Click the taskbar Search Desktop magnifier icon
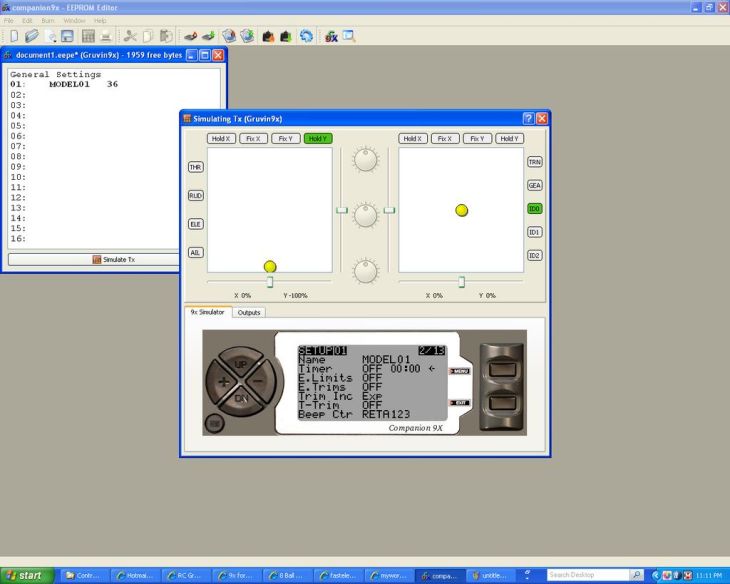This screenshot has width=730, height=584. [x=636, y=575]
